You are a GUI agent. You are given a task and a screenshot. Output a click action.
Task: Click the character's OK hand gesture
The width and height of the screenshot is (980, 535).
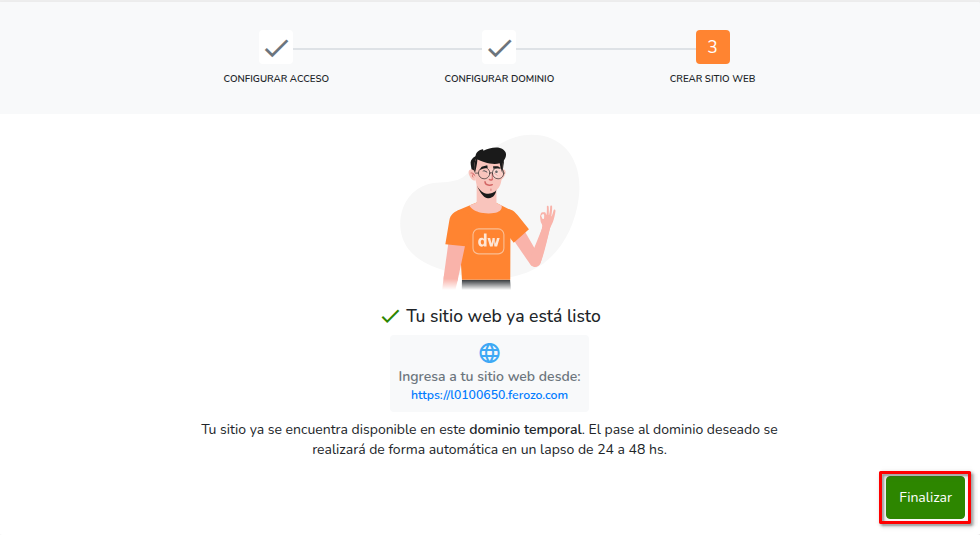pyautogui.click(x=548, y=218)
